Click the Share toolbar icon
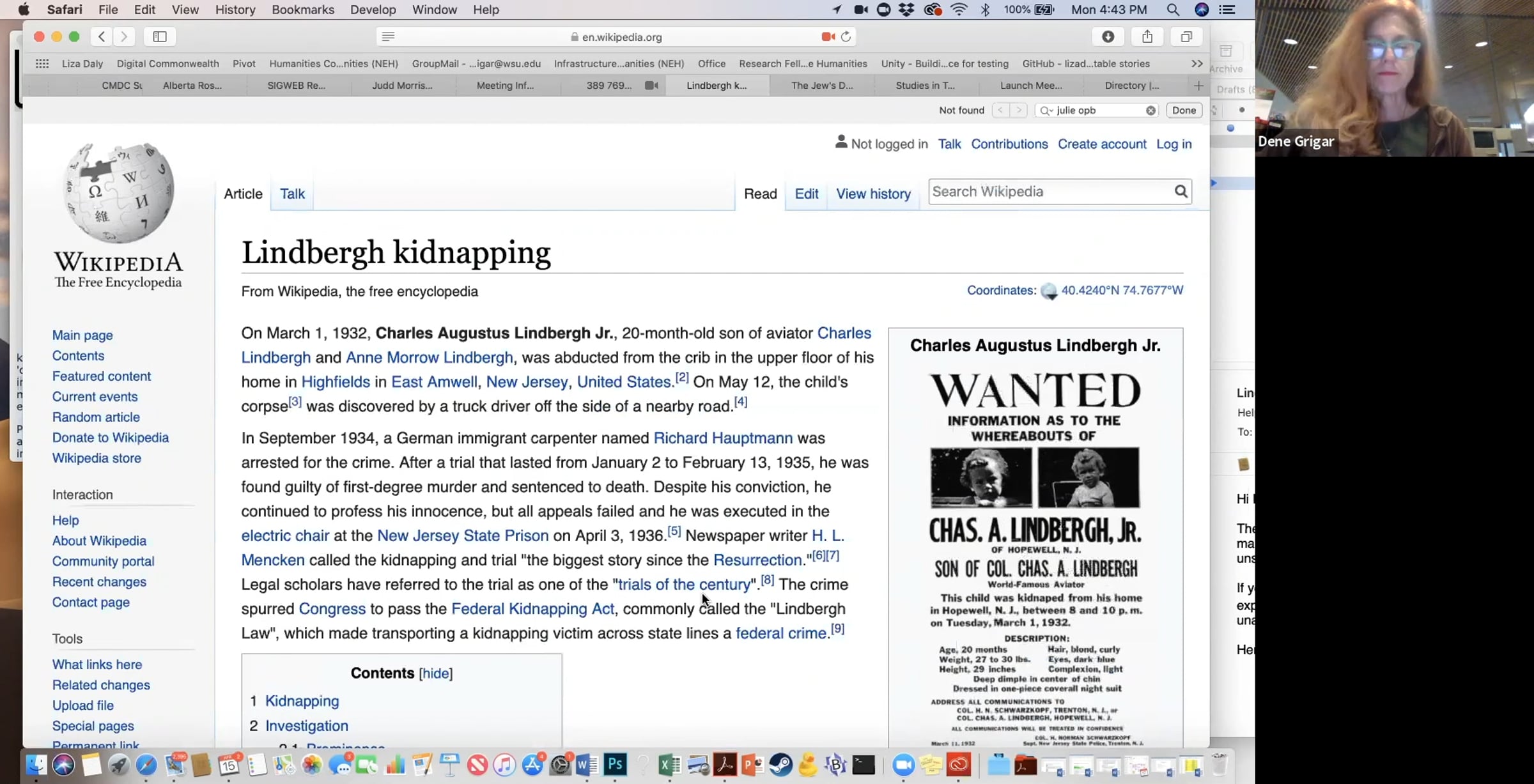This screenshot has width=1534, height=784. (1147, 37)
